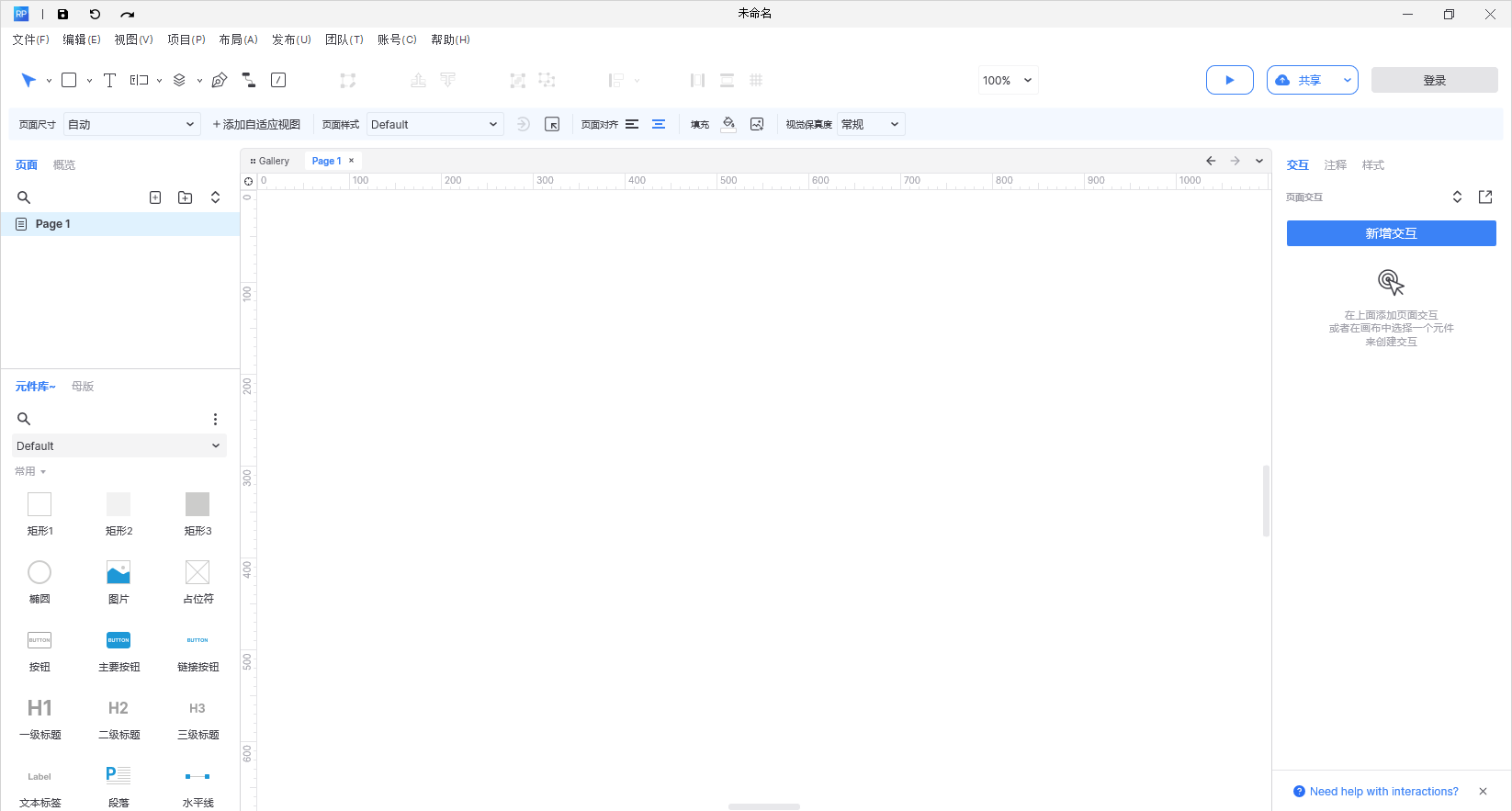Expand the Default widget library dropdown
The image size is (1512, 811).
(118, 446)
